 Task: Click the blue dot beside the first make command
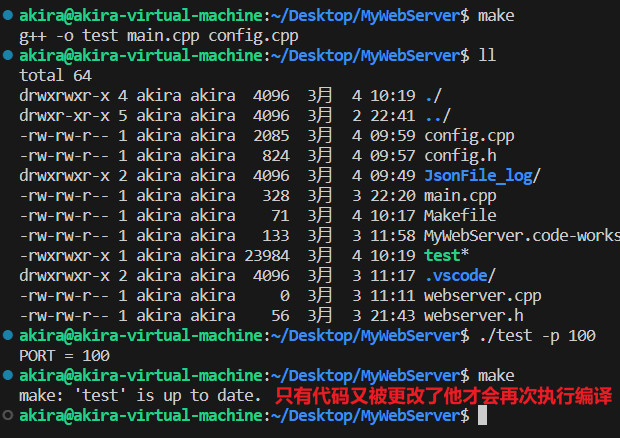tap(7, 17)
